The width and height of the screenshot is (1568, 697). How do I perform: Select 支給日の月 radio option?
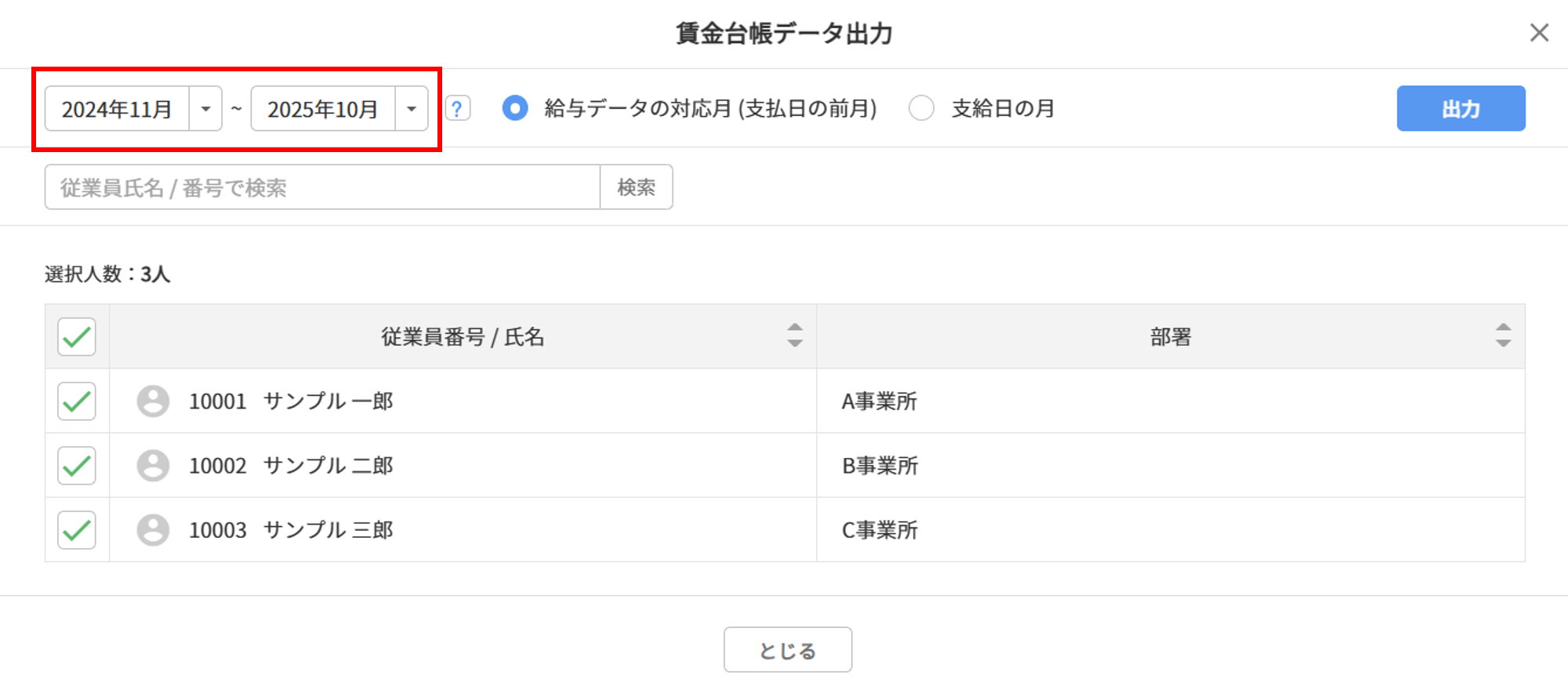tap(921, 108)
